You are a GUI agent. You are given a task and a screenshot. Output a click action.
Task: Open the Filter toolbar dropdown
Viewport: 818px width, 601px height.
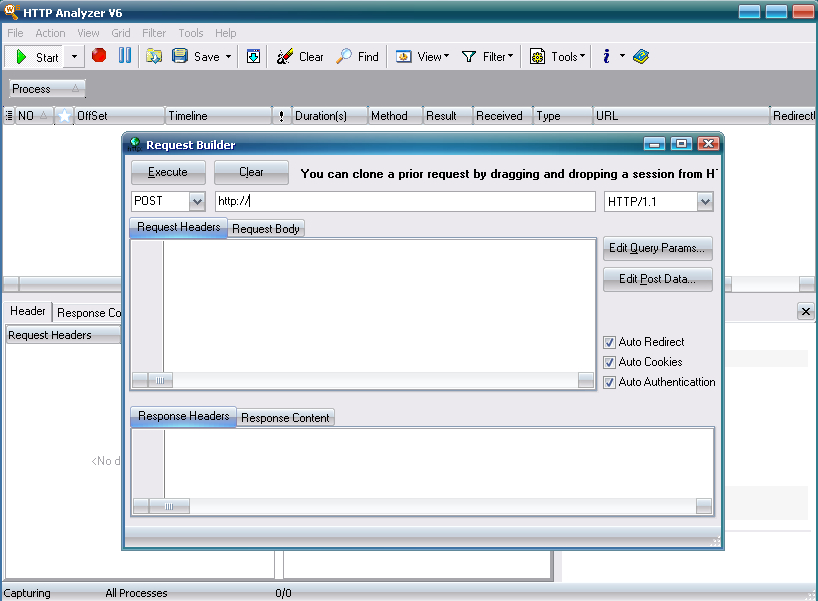(x=488, y=56)
